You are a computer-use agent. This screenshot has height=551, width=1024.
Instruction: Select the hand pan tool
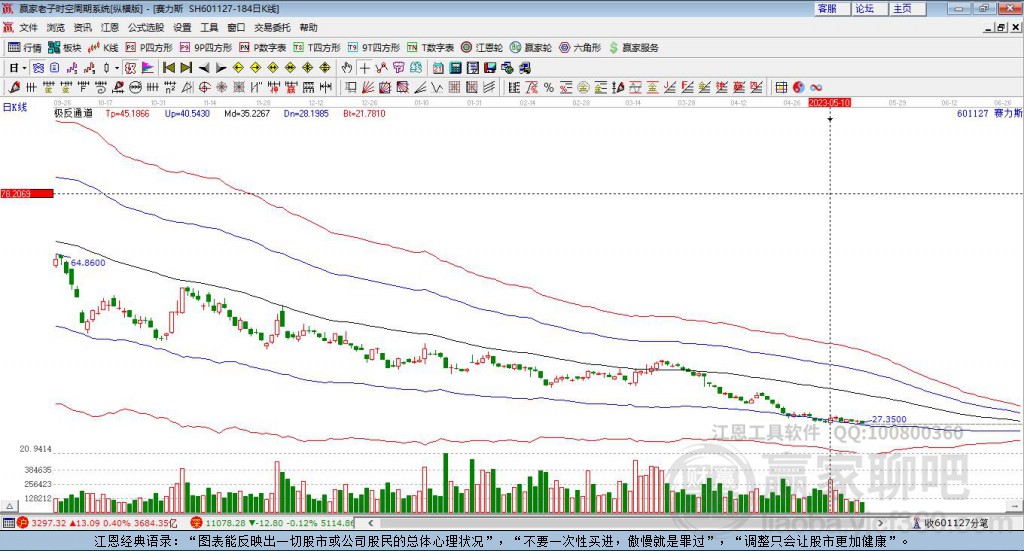pyautogui.click(x=347, y=68)
